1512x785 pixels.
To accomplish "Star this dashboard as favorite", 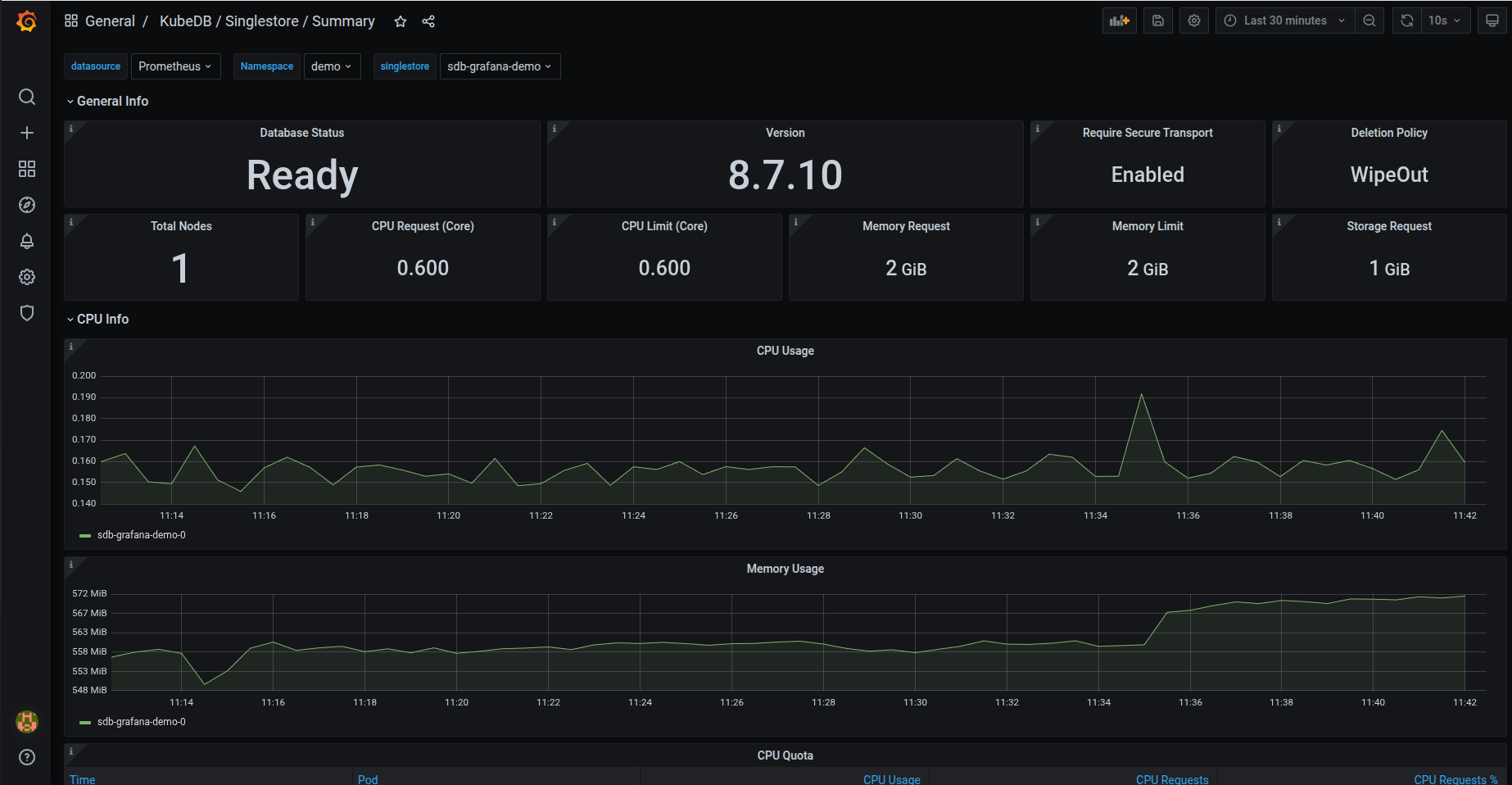I will click(401, 21).
